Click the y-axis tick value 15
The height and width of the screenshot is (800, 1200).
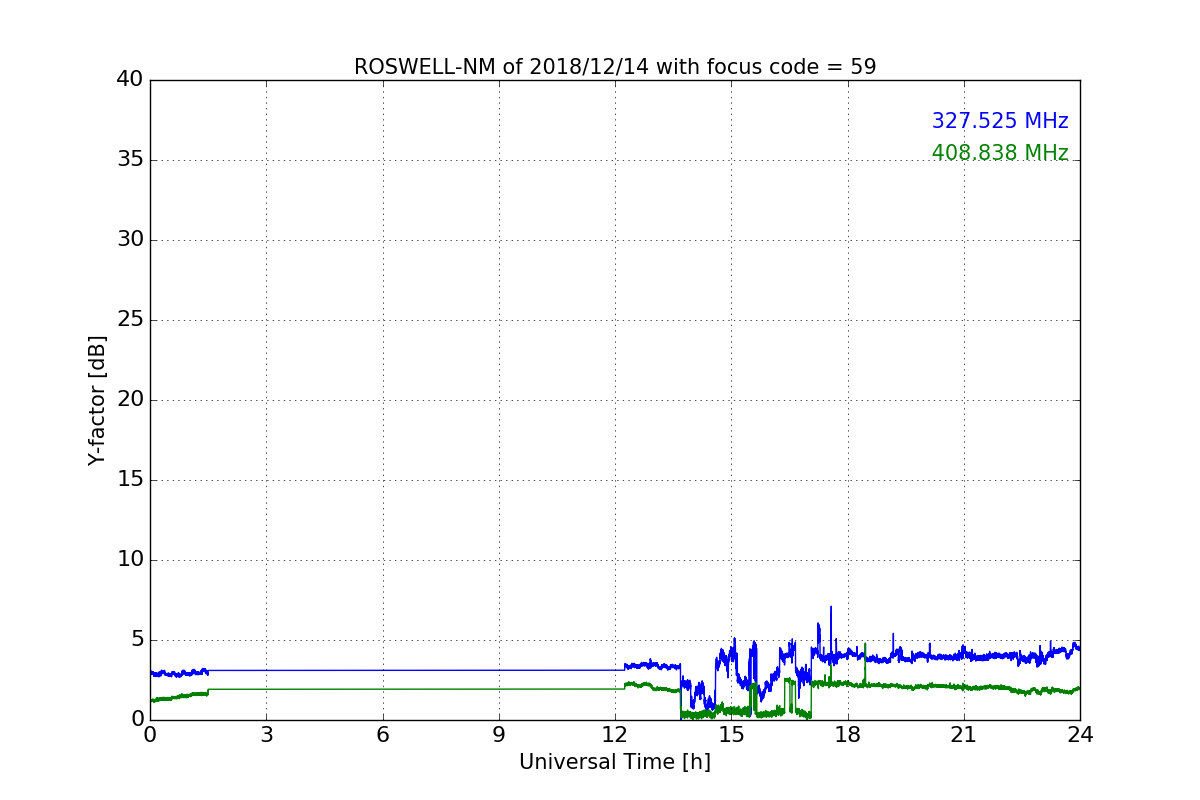[x=130, y=480]
